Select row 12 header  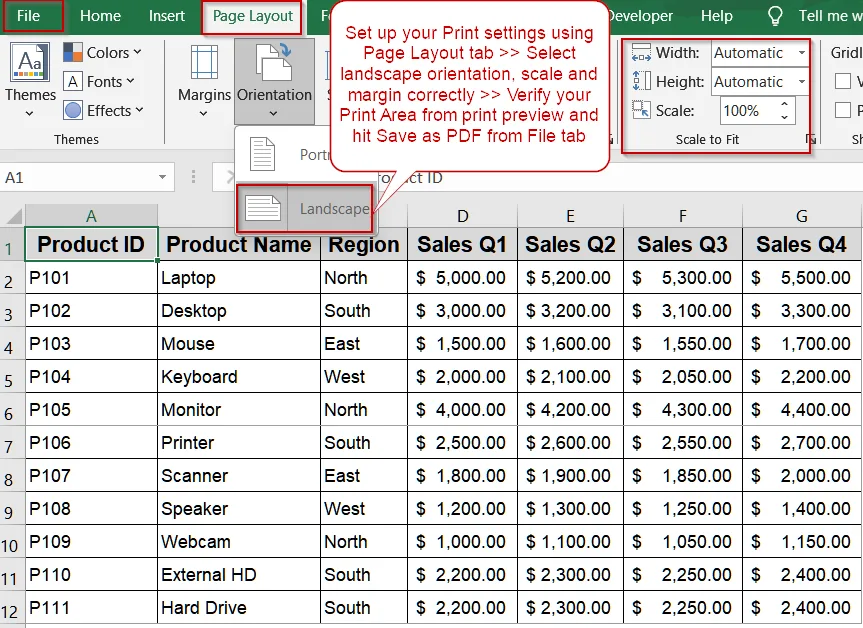pos(10,610)
